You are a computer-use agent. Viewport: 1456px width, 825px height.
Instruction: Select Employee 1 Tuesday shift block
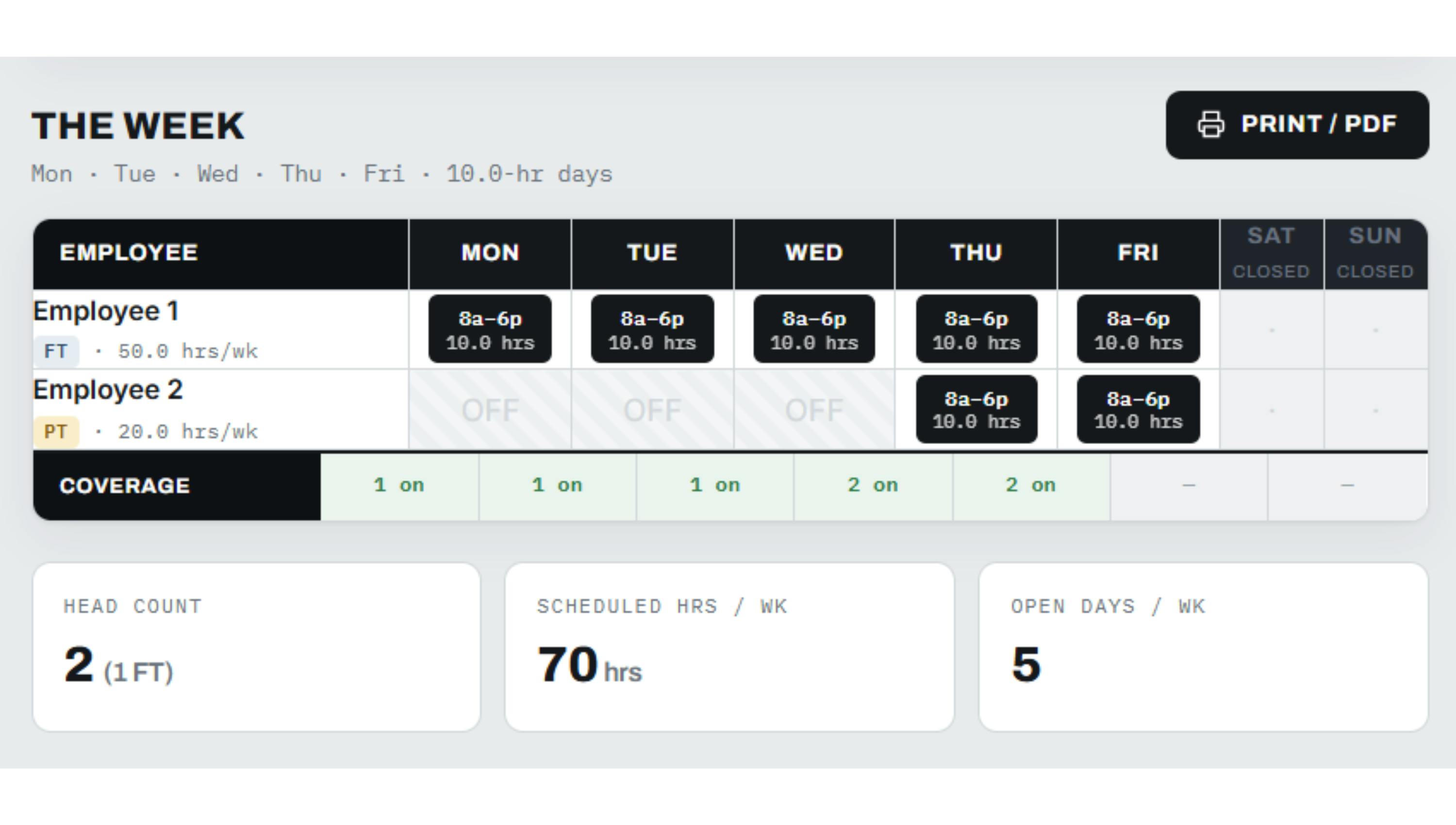click(x=652, y=329)
